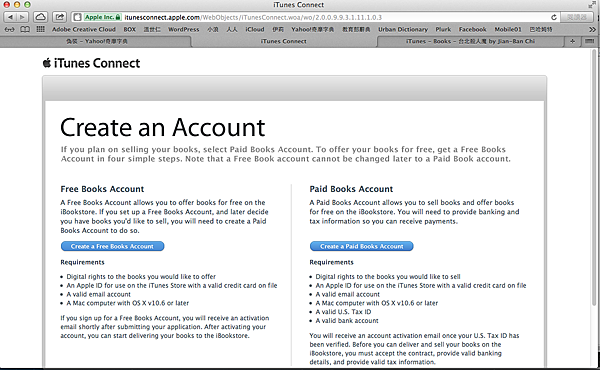Click the Create a Paid Books Account button
The image size is (600, 370).
coord(362,246)
